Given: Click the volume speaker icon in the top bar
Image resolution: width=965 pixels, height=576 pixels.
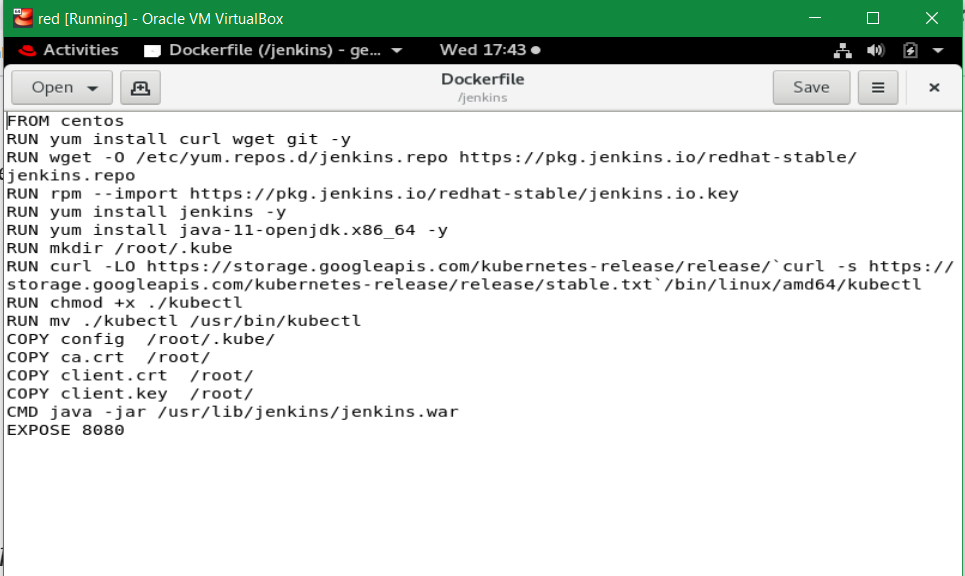Looking at the screenshot, I should [x=873, y=50].
